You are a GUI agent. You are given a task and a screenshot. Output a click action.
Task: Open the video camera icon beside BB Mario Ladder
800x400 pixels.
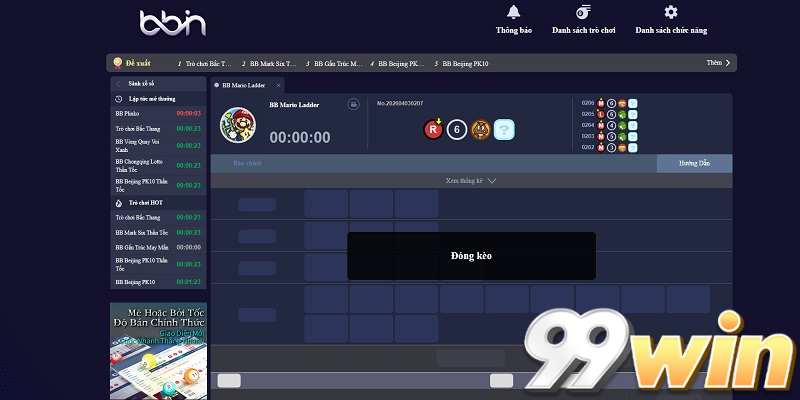[x=353, y=104]
